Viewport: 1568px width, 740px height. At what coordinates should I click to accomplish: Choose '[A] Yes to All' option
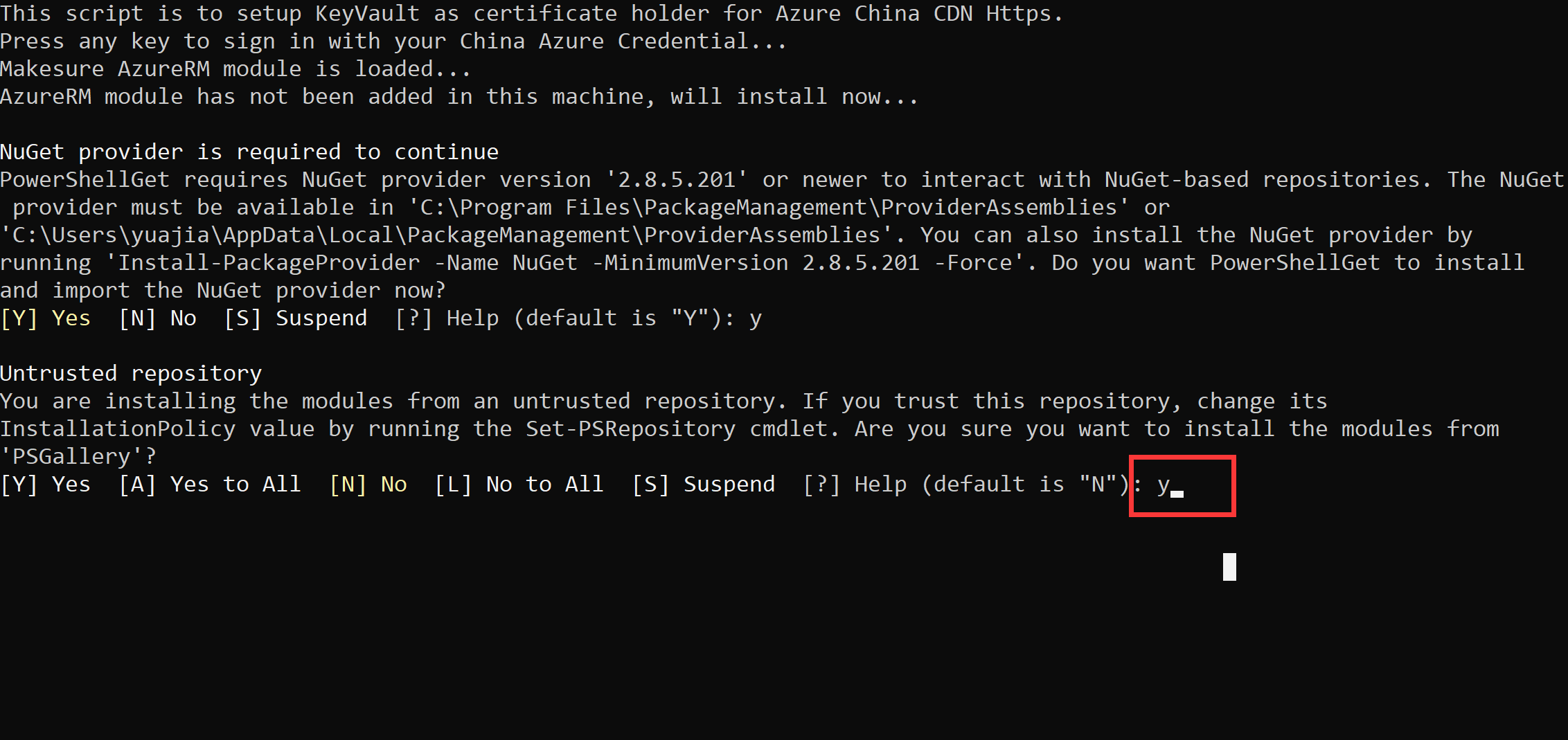(210, 485)
